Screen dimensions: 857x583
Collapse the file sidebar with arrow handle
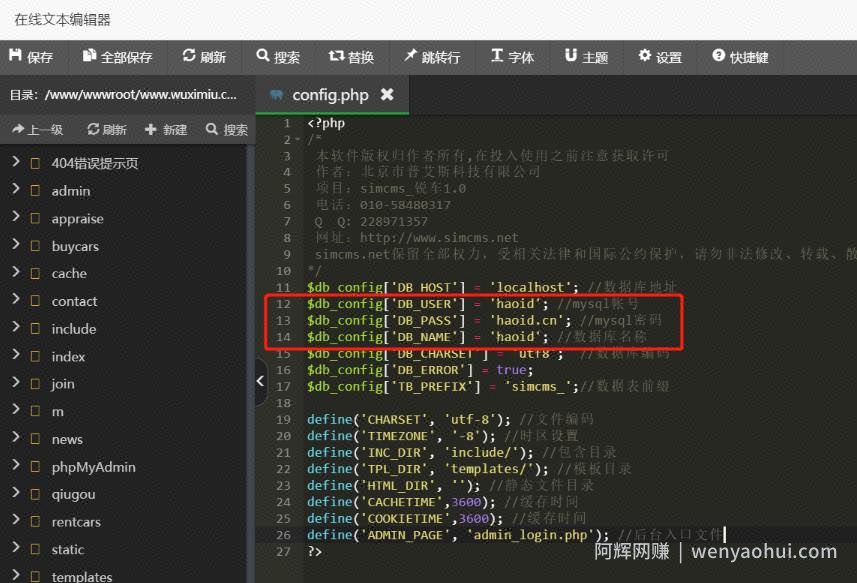point(261,381)
